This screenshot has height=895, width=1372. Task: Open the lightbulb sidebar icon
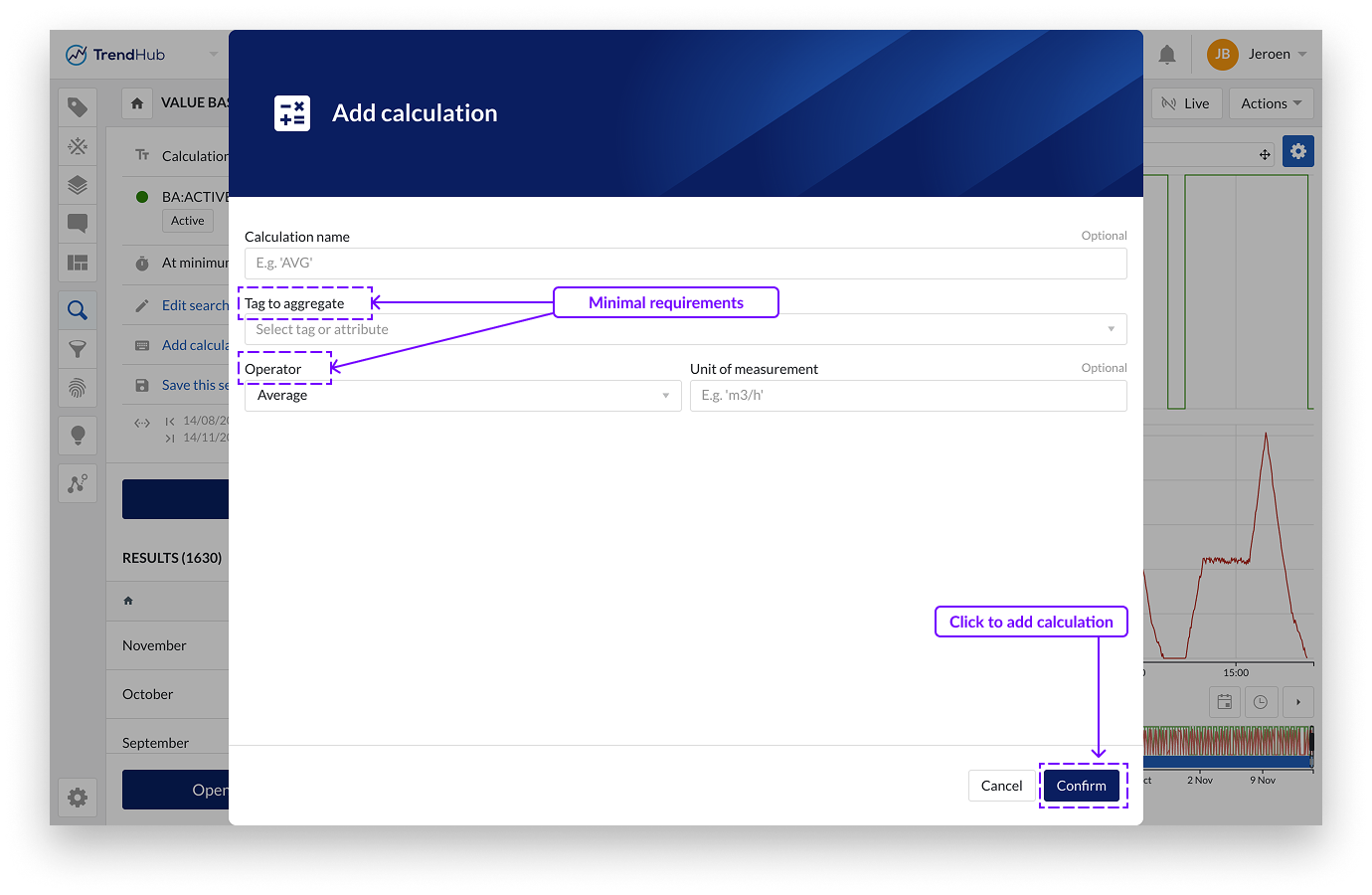78,435
